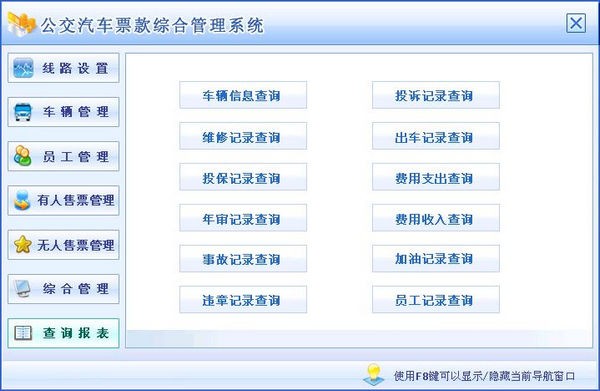The width and height of the screenshot is (600, 391).
Task: Click the light bulb hint icon
Action: pos(374,375)
